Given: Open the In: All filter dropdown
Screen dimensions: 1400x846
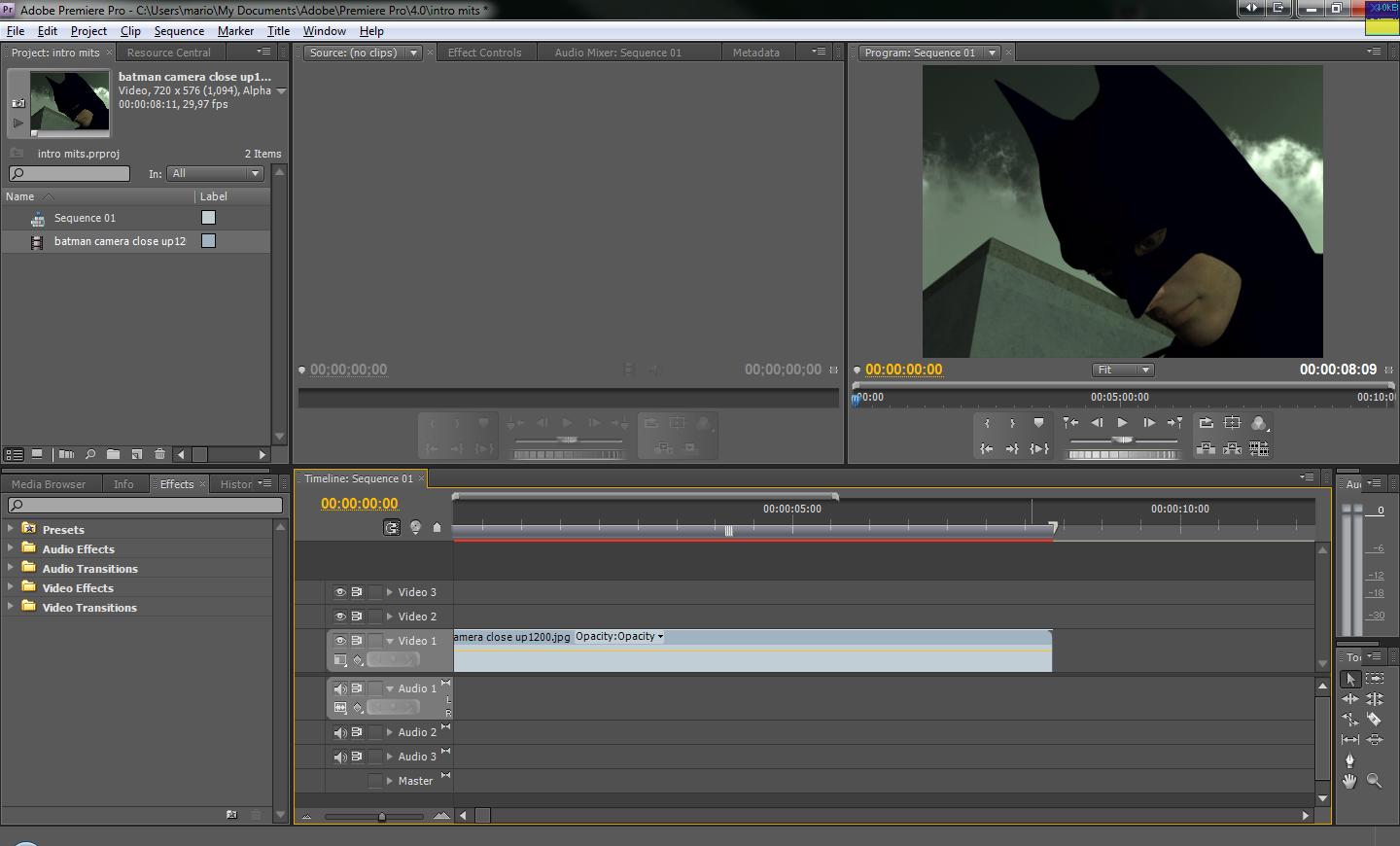Looking at the screenshot, I should pyautogui.click(x=216, y=173).
